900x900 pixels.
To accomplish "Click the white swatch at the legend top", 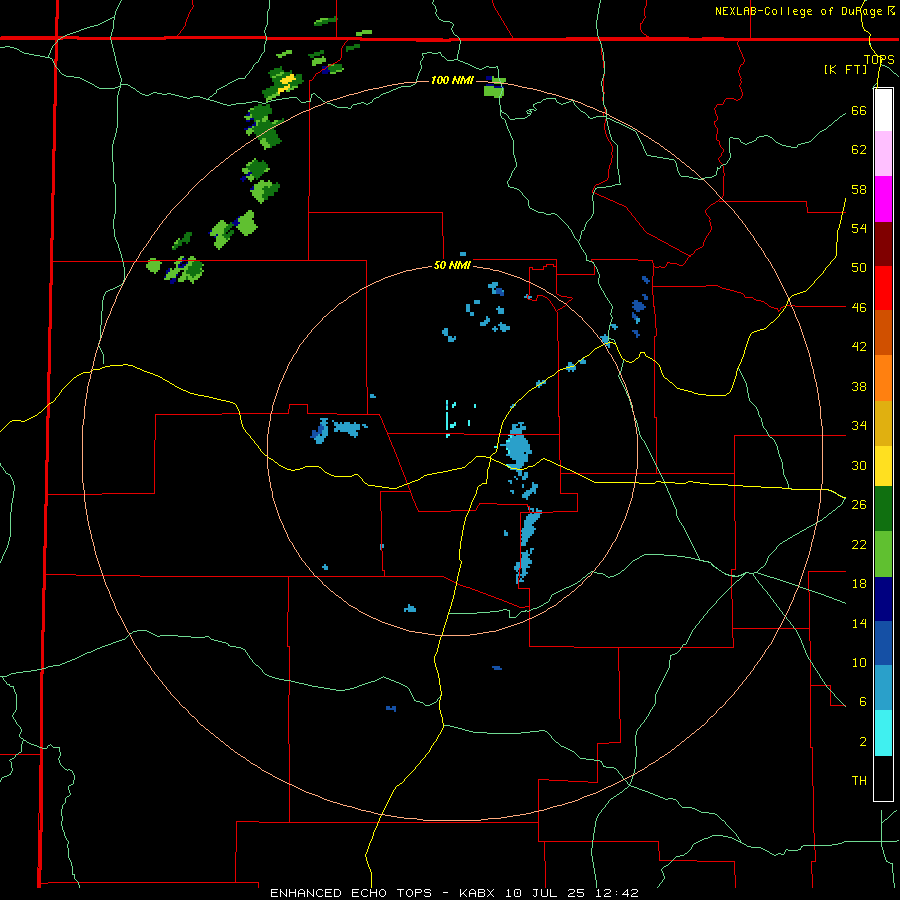I will (883, 110).
